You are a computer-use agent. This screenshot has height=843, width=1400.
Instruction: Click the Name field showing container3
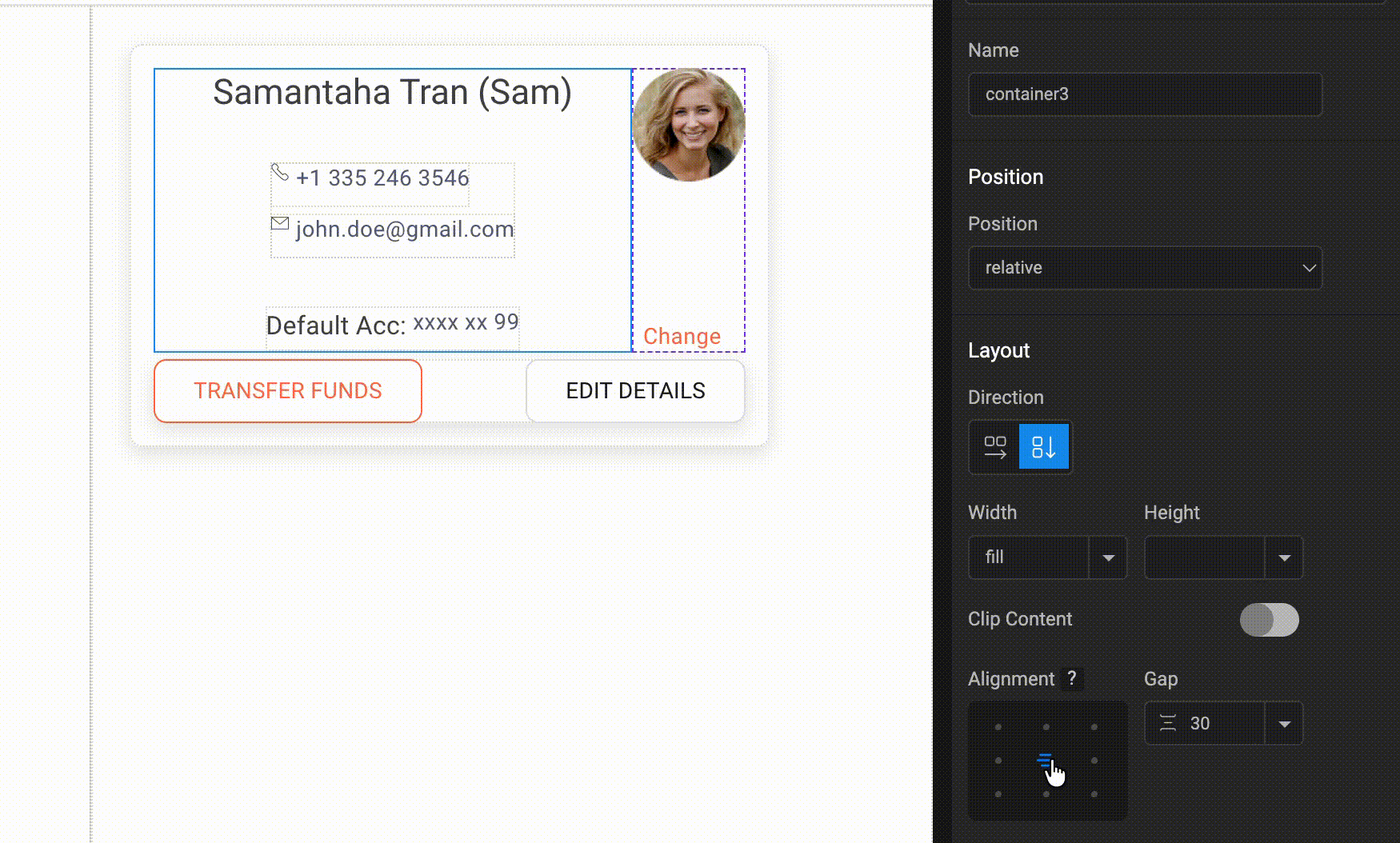pos(1144,94)
